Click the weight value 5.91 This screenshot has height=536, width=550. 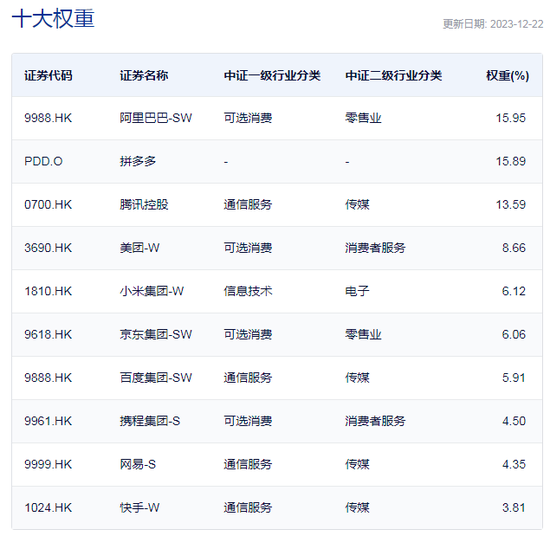(x=514, y=378)
